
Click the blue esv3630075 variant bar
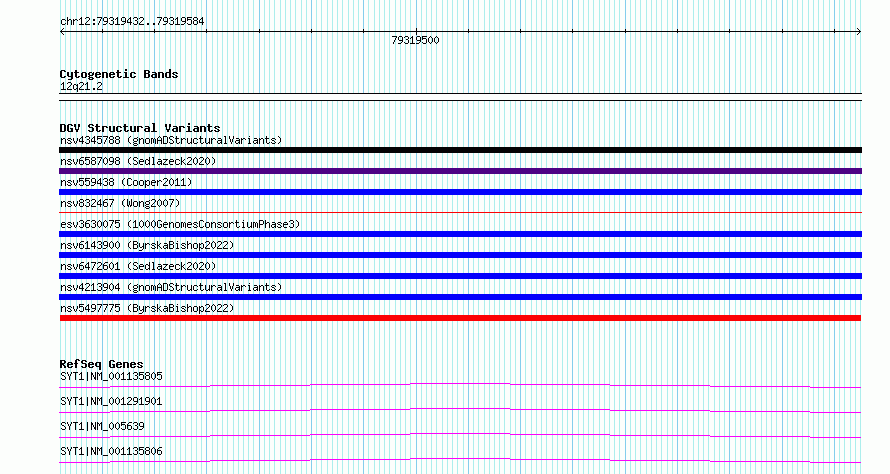(x=460, y=234)
